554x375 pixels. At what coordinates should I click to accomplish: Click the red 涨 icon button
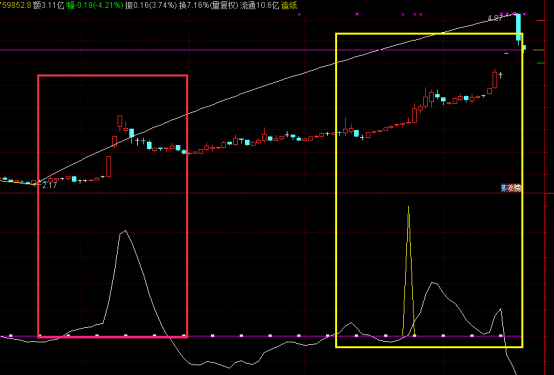[511, 188]
